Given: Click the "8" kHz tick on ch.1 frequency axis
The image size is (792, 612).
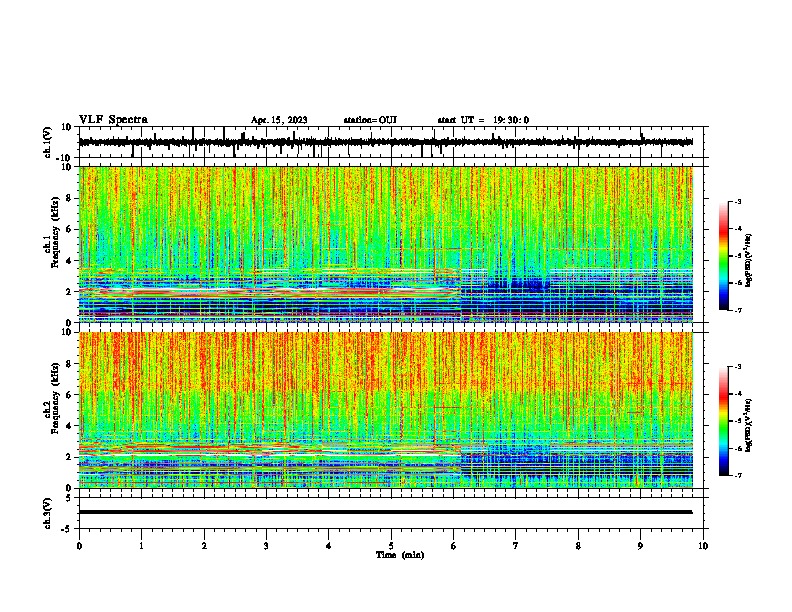Looking at the screenshot, I should (x=69, y=198).
